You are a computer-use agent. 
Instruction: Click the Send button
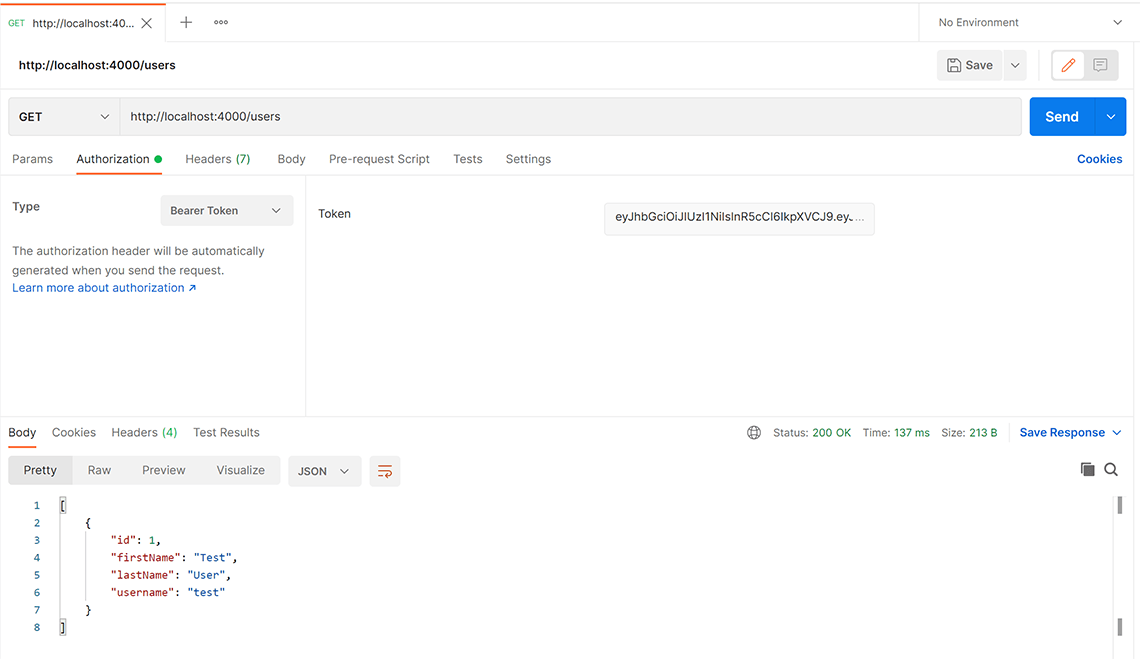tap(1062, 116)
